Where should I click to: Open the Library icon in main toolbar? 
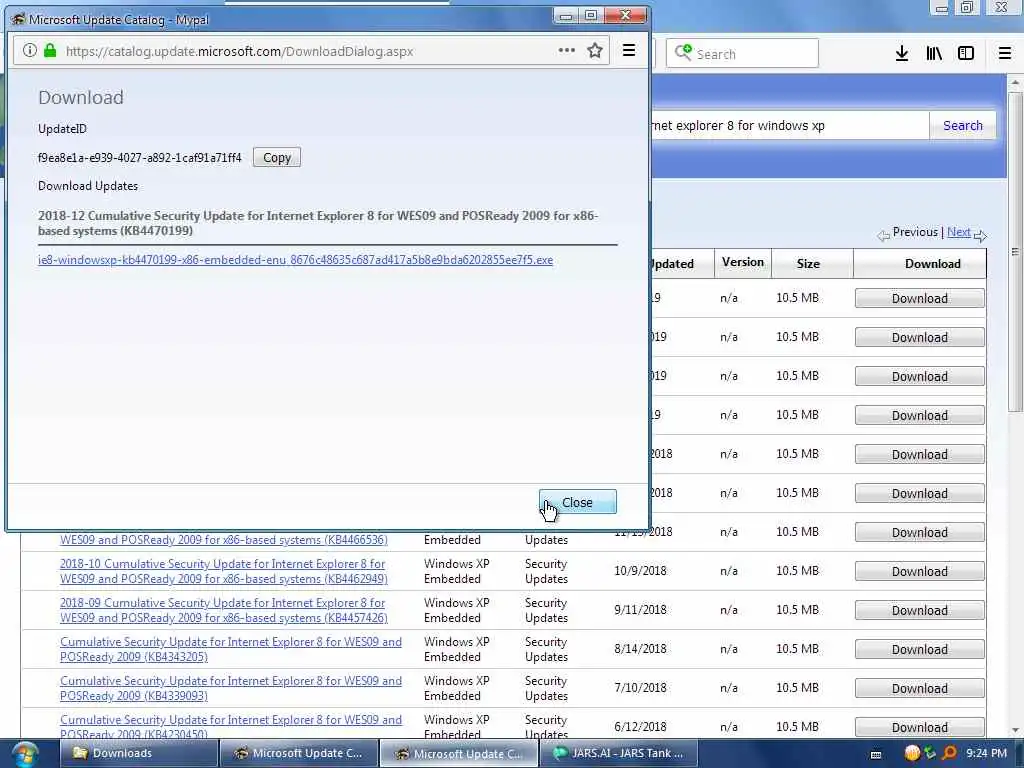934,54
